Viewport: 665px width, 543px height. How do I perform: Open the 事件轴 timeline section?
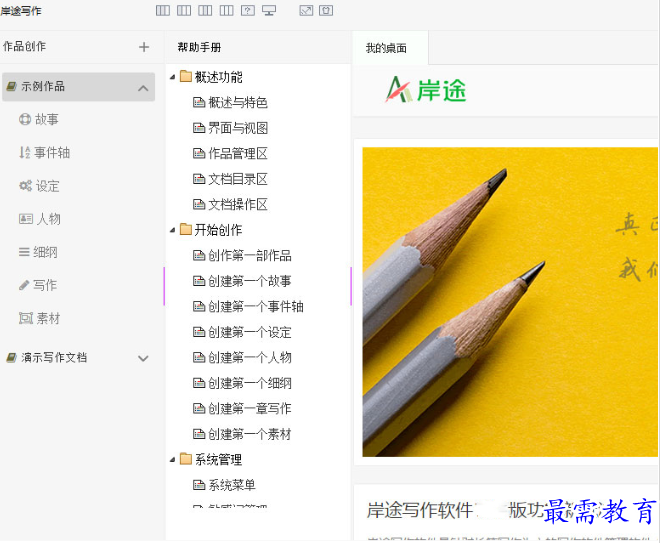click(x=51, y=153)
